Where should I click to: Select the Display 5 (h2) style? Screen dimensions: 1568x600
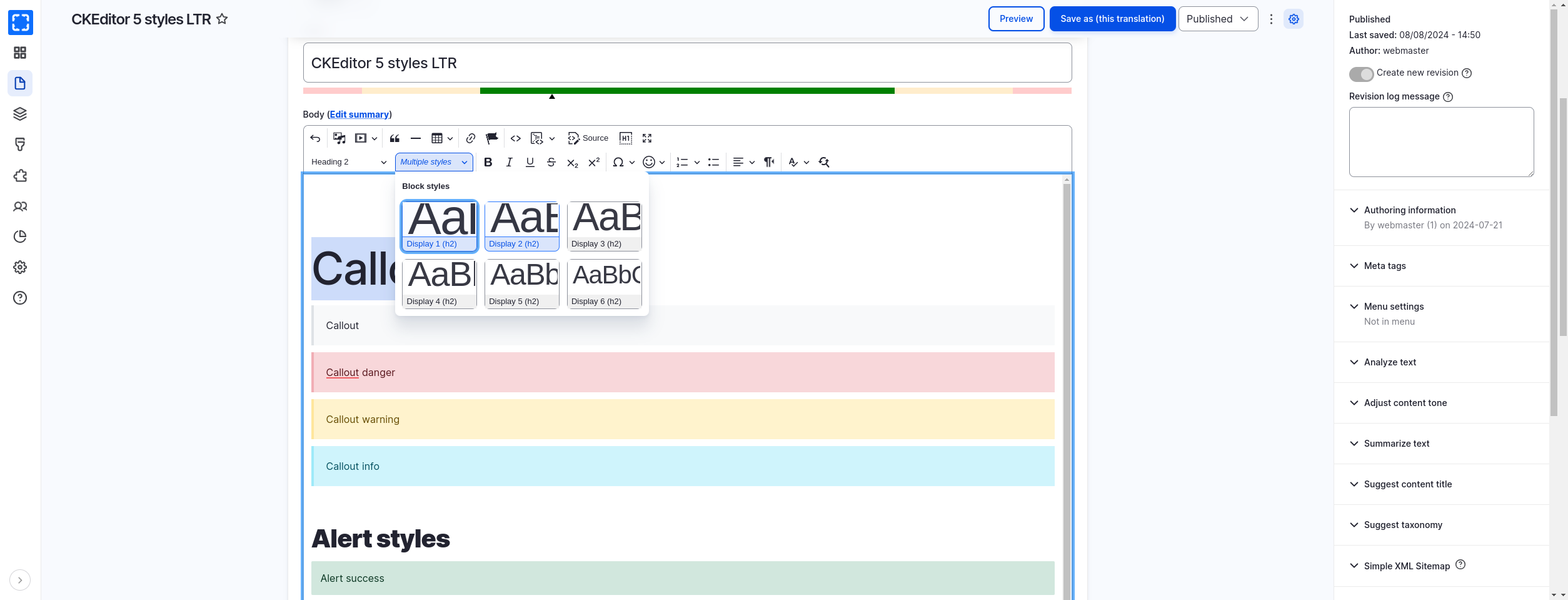pos(522,283)
